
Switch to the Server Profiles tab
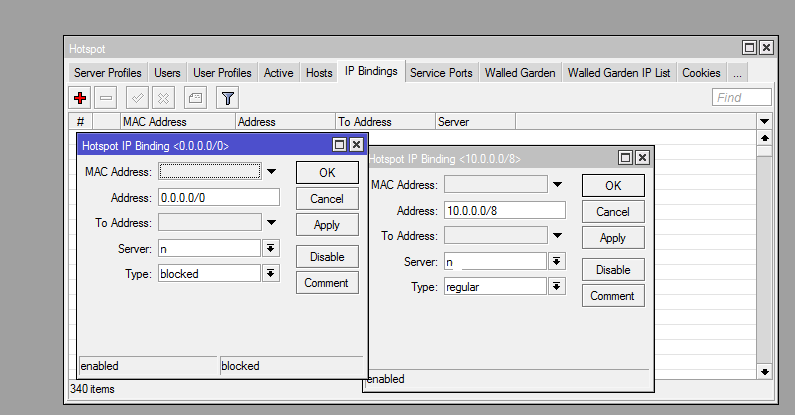[107, 73]
